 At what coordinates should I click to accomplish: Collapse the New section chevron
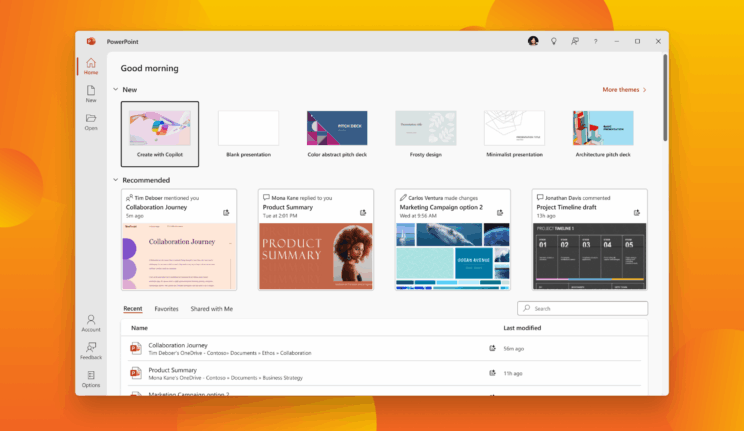115,89
